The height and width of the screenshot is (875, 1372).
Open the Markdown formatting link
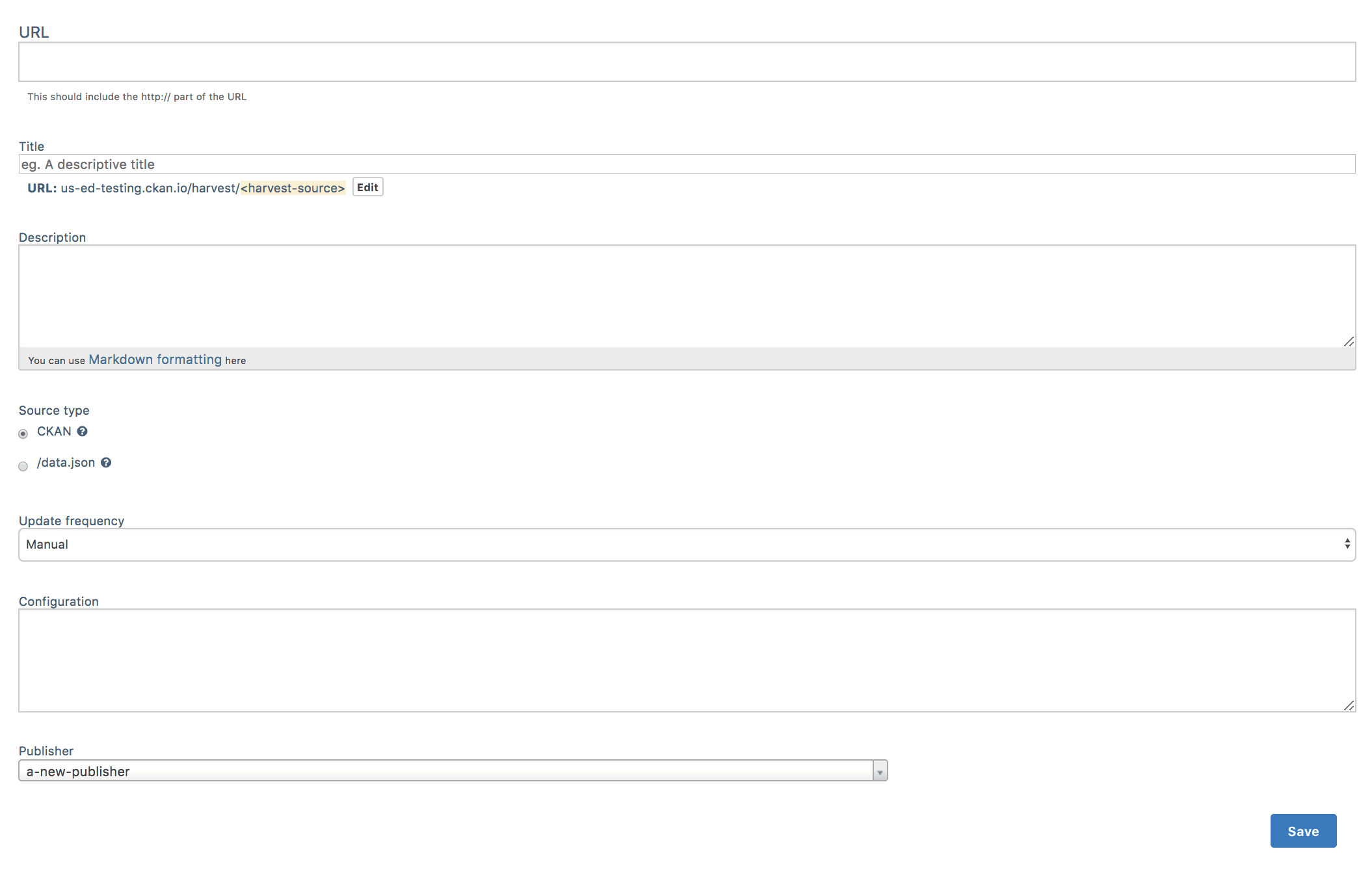[x=155, y=359]
